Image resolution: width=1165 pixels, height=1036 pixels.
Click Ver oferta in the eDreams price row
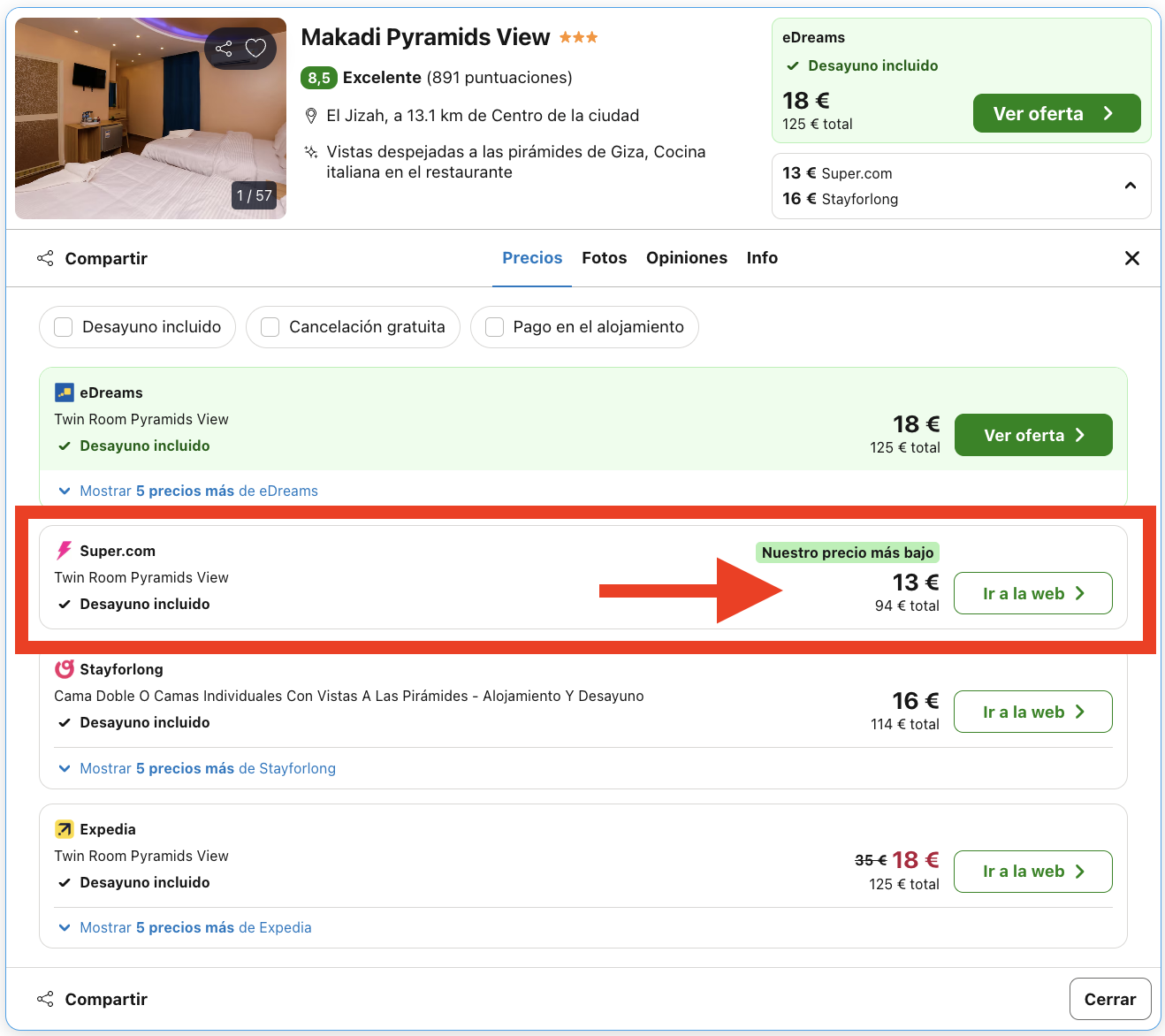(1034, 435)
